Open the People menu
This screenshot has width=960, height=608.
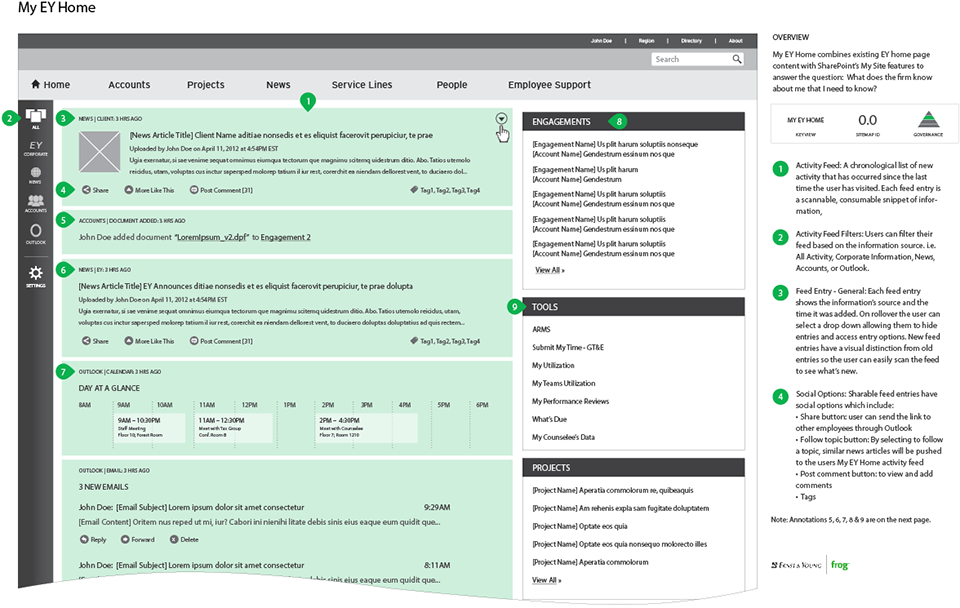coord(452,84)
